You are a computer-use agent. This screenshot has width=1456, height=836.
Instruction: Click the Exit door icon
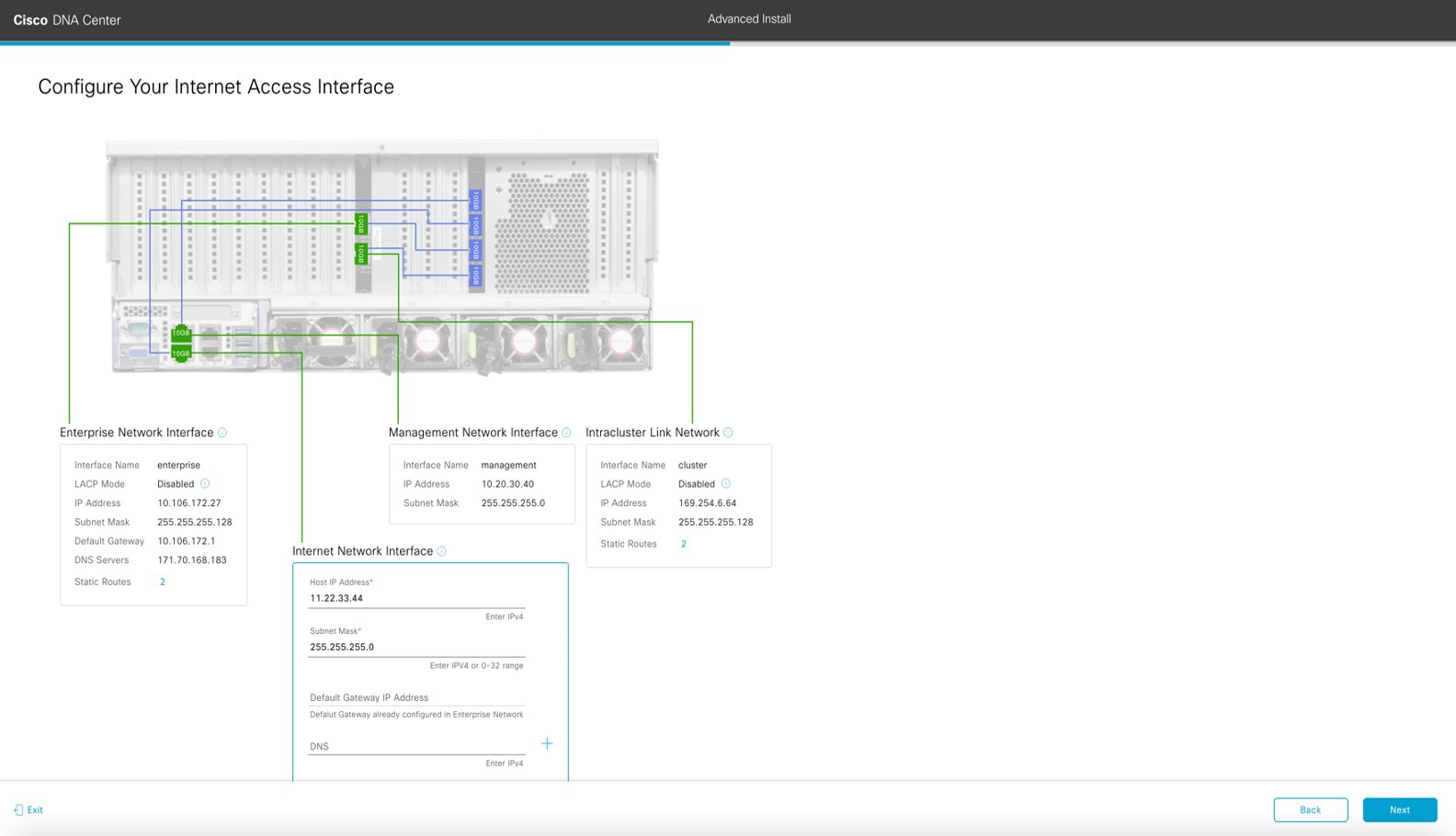click(18, 810)
